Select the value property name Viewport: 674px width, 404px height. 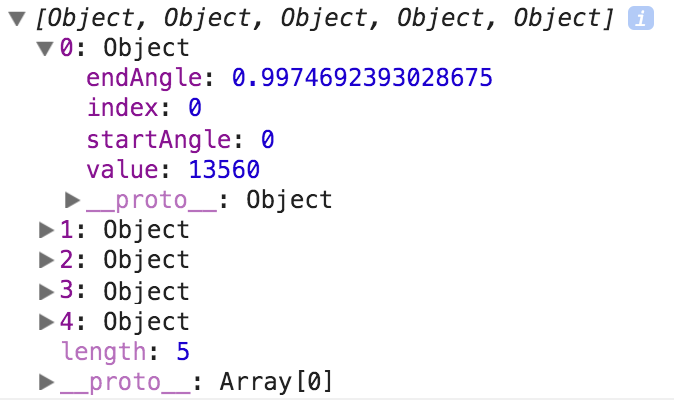[x=122, y=169]
